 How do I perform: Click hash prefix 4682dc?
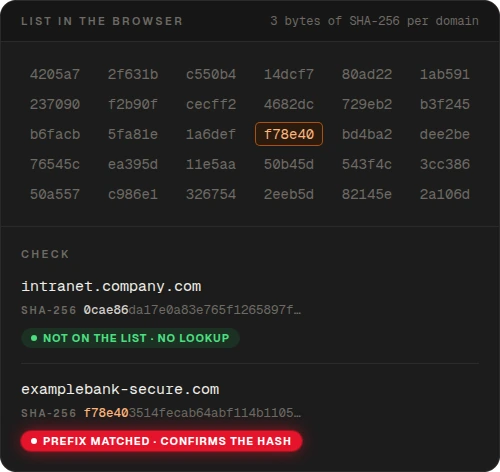point(289,104)
